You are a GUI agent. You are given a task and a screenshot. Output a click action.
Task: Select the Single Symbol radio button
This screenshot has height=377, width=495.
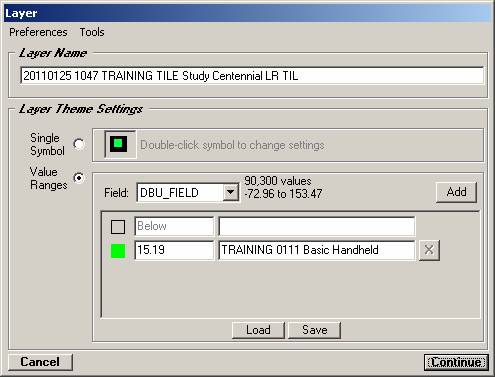(x=79, y=144)
